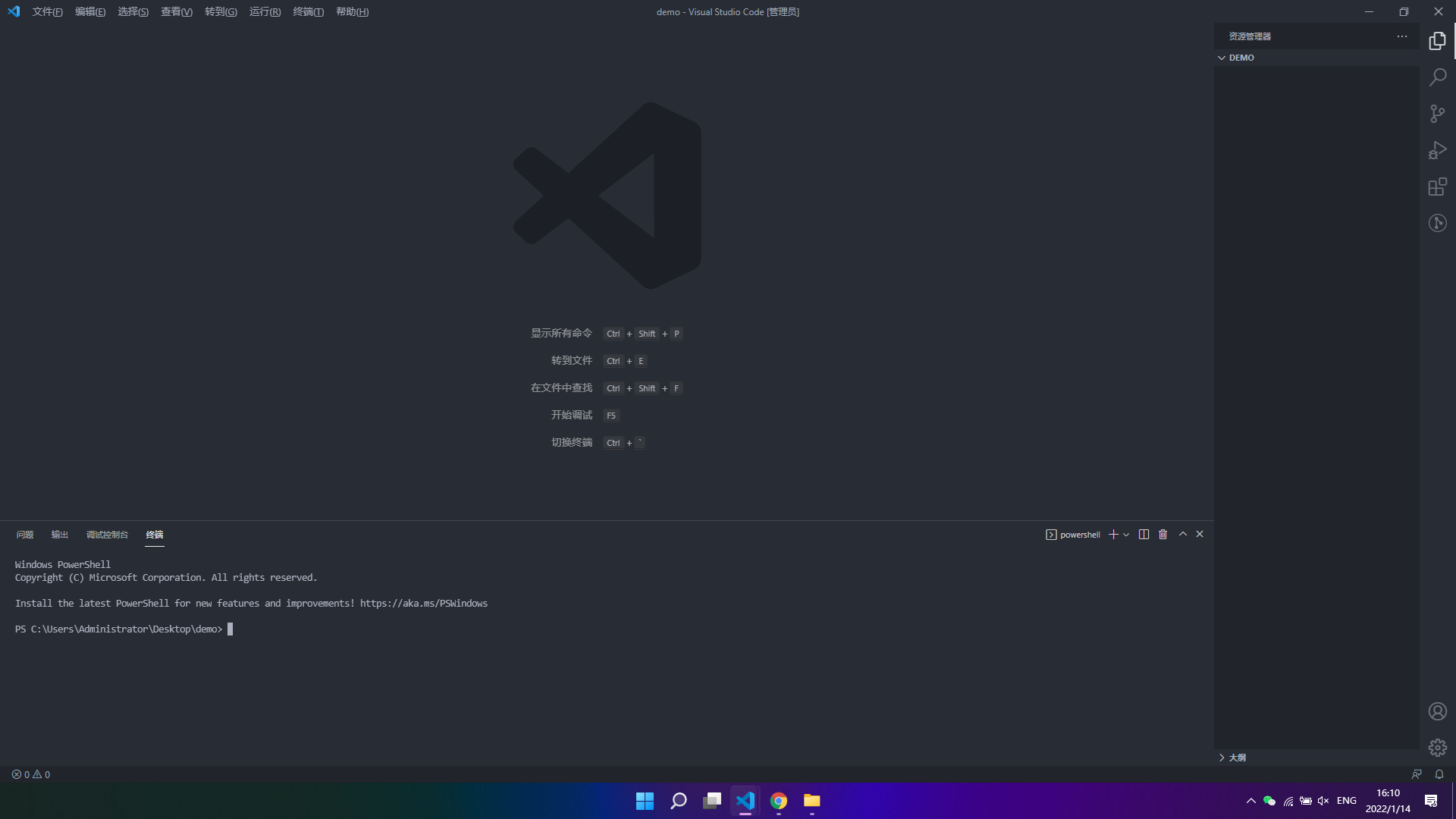
Task: Open the Git Graph icon in activity bar
Action: [1437, 223]
